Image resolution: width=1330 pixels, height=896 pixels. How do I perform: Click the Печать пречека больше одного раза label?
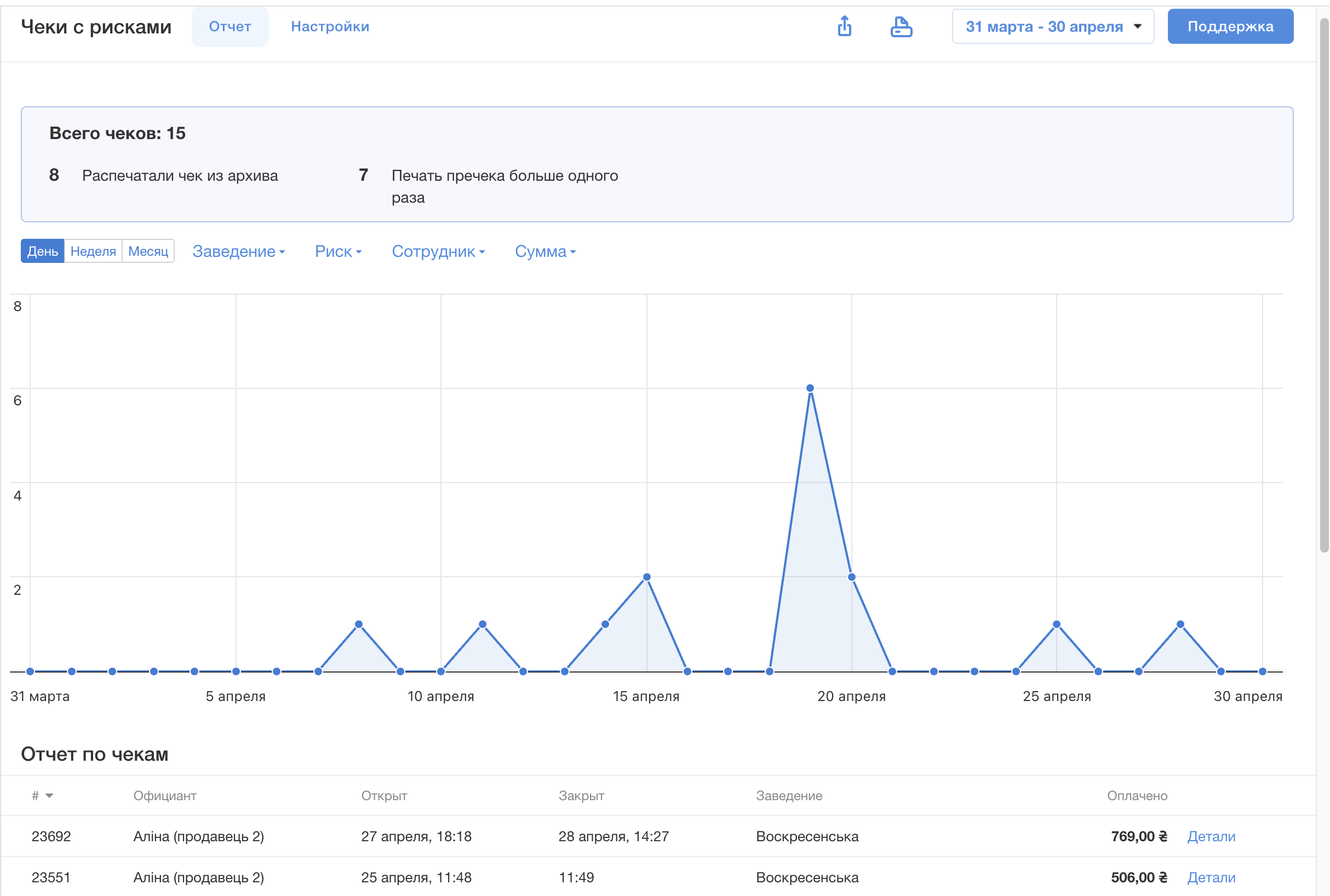point(505,186)
